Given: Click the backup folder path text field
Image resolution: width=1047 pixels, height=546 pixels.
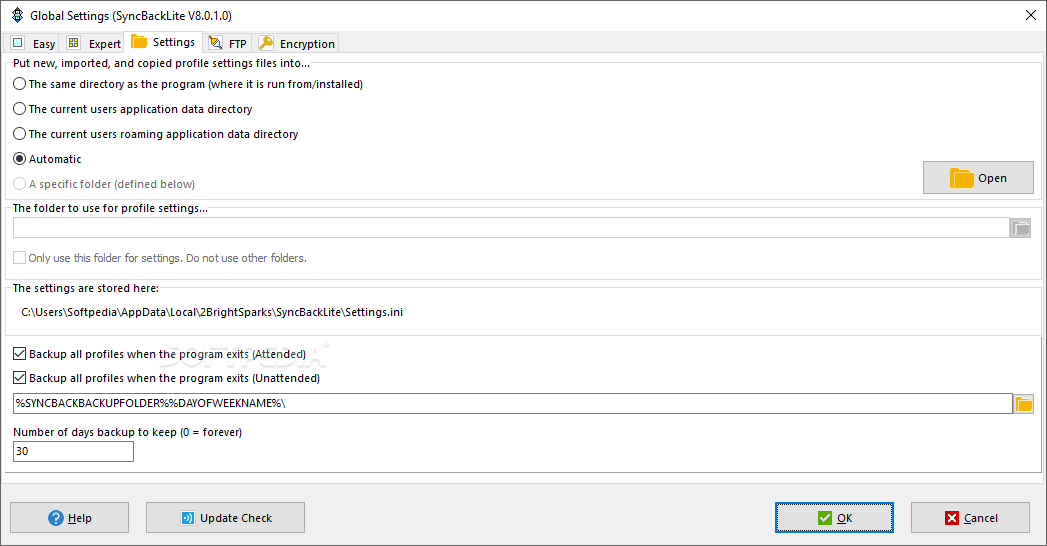Looking at the screenshot, I should 512,403.
